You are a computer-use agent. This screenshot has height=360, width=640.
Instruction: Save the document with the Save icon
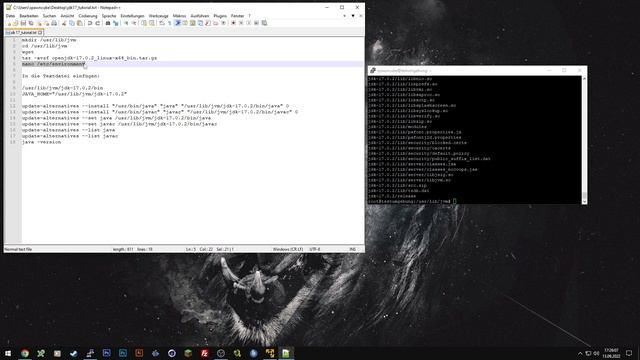pyautogui.click(x=23, y=23)
